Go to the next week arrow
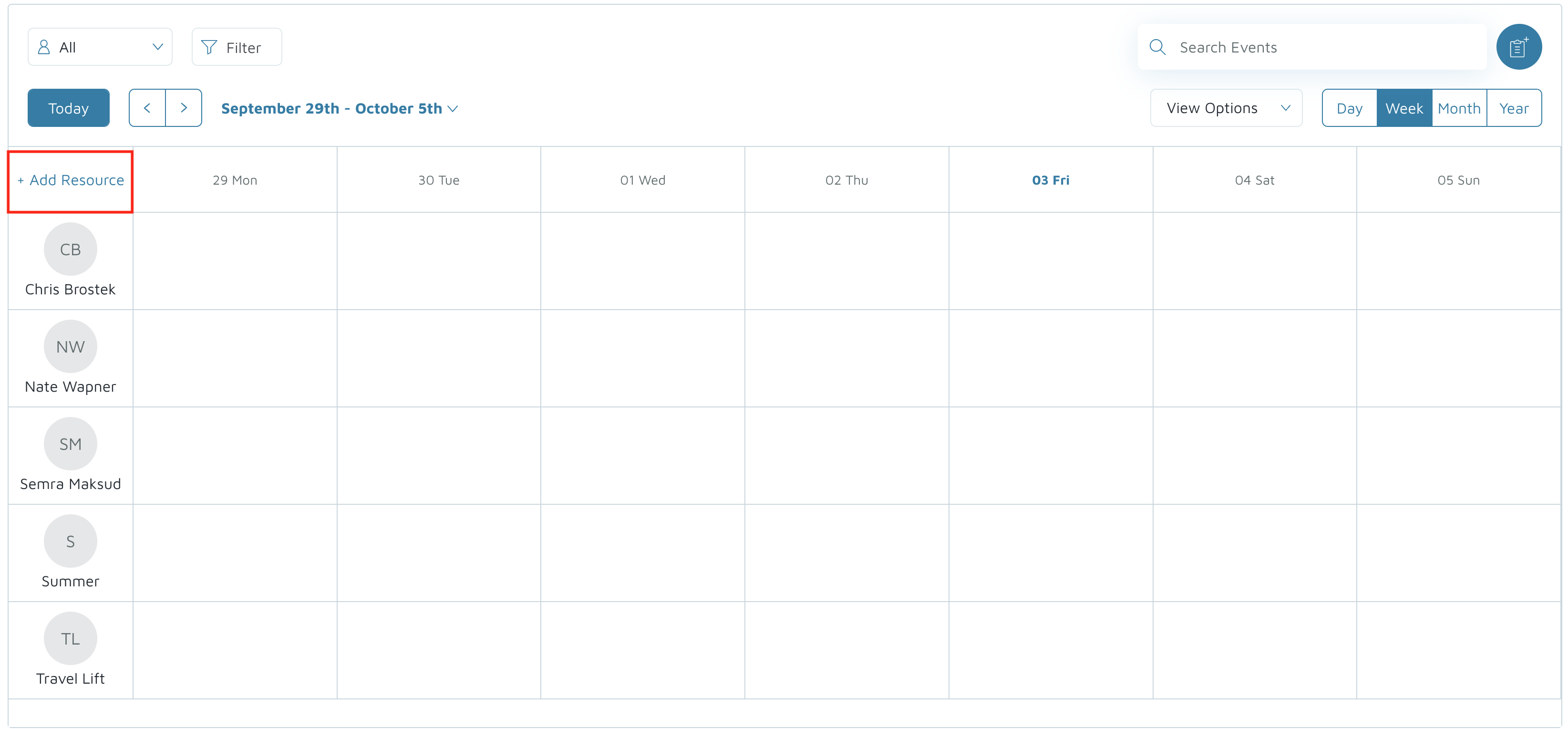Screen dimensions: 1568x729 point(183,108)
